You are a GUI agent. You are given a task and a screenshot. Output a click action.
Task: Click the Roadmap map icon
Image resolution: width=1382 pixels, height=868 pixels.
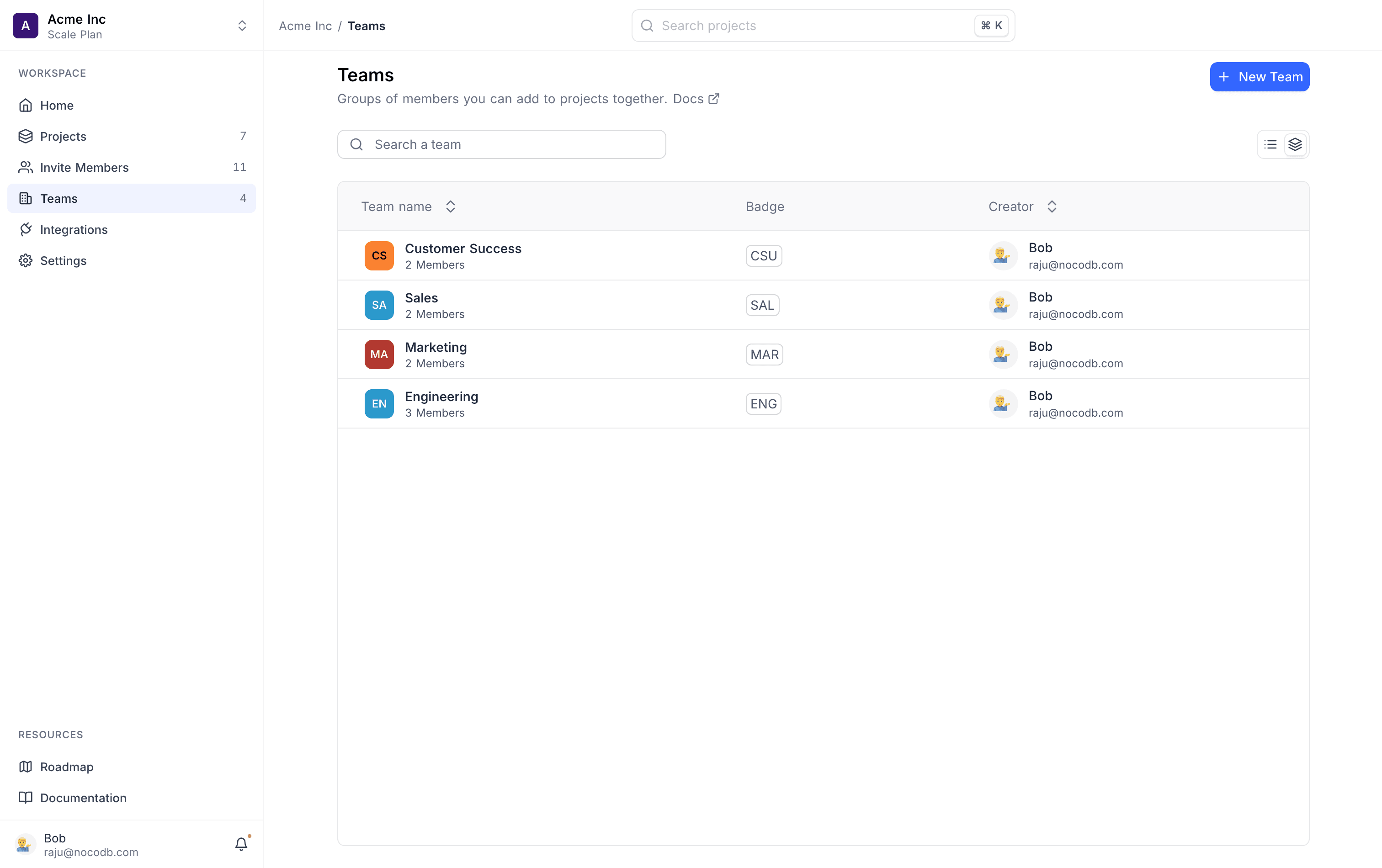[x=25, y=767]
